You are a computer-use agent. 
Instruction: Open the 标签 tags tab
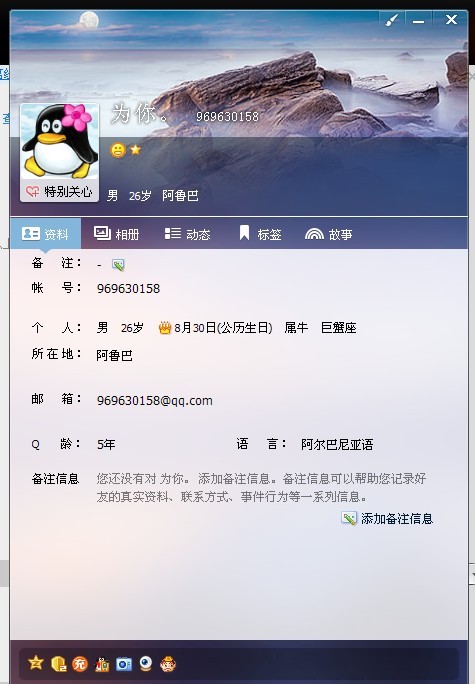coord(260,234)
